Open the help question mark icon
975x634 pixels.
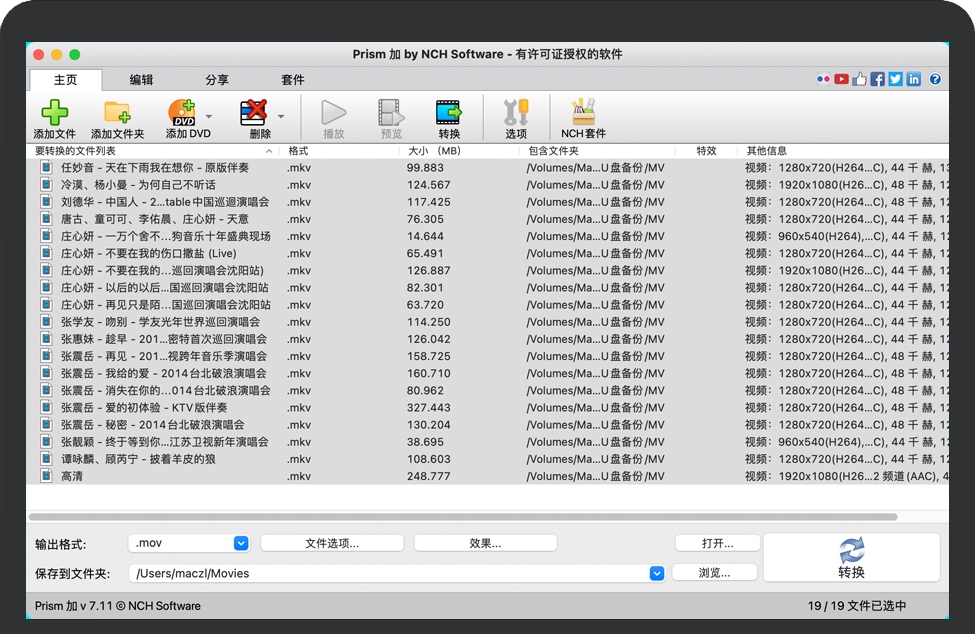click(x=936, y=79)
